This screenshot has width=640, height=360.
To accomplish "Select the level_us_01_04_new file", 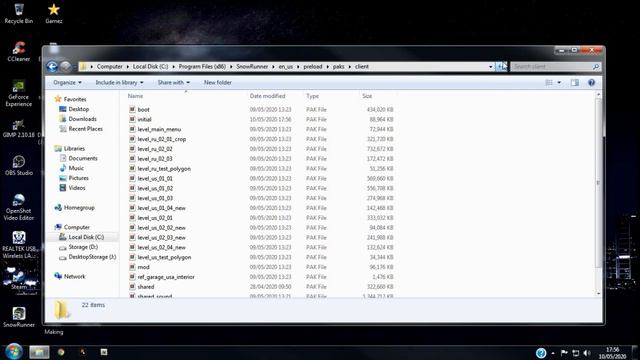I will (x=158, y=208).
